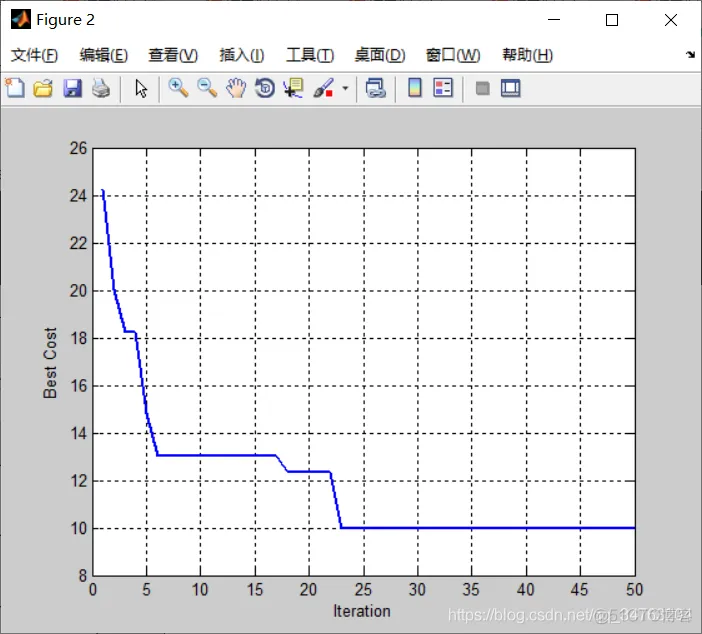This screenshot has width=702, height=634.
Task: Click the y-axis tick label 26
Action: click(78, 148)
